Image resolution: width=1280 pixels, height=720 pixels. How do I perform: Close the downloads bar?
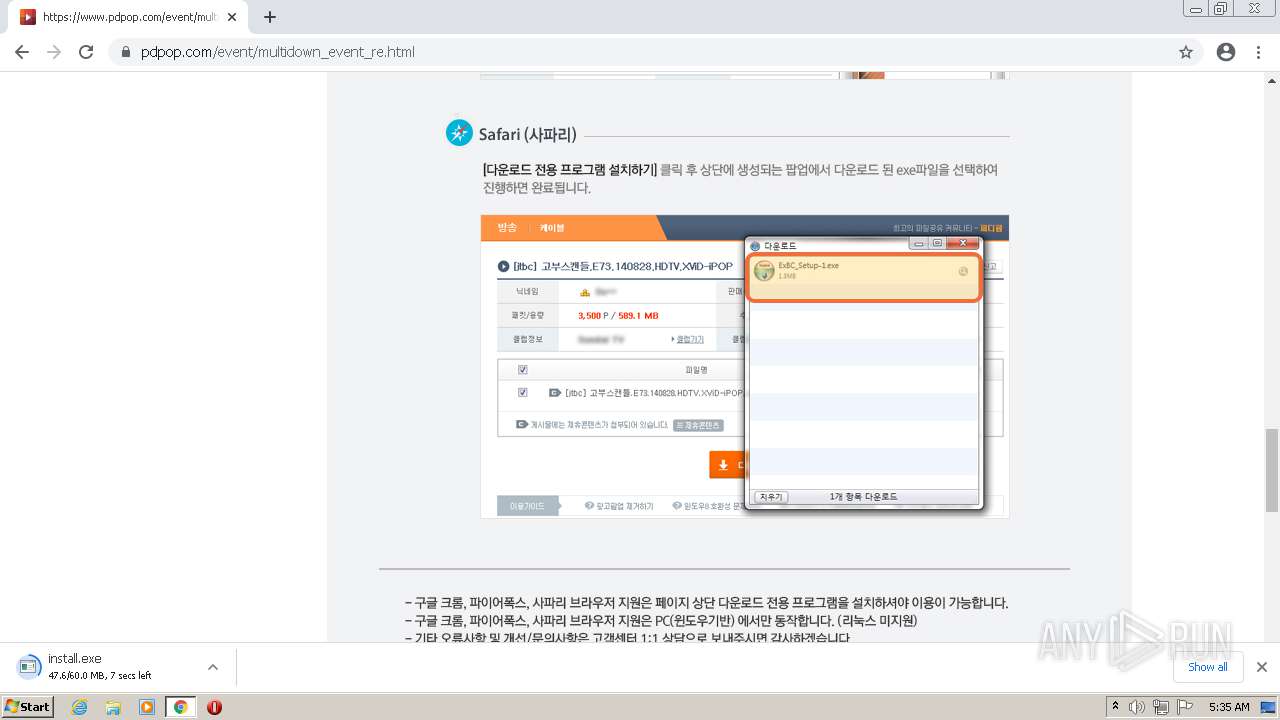coord(1261,667)
